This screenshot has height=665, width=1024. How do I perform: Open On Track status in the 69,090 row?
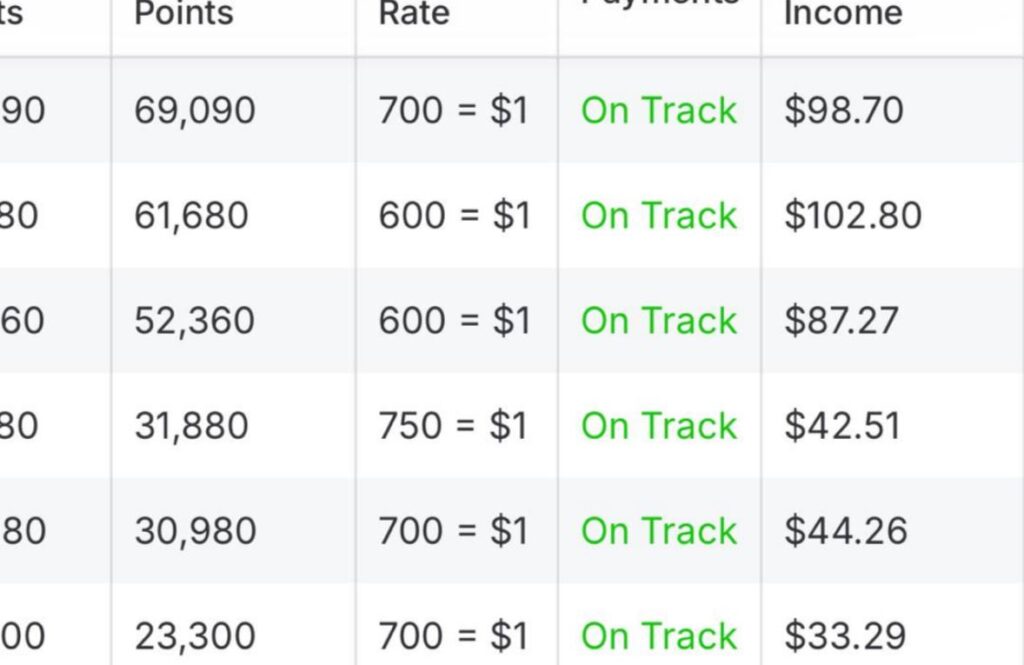click(x=659, y=110)
